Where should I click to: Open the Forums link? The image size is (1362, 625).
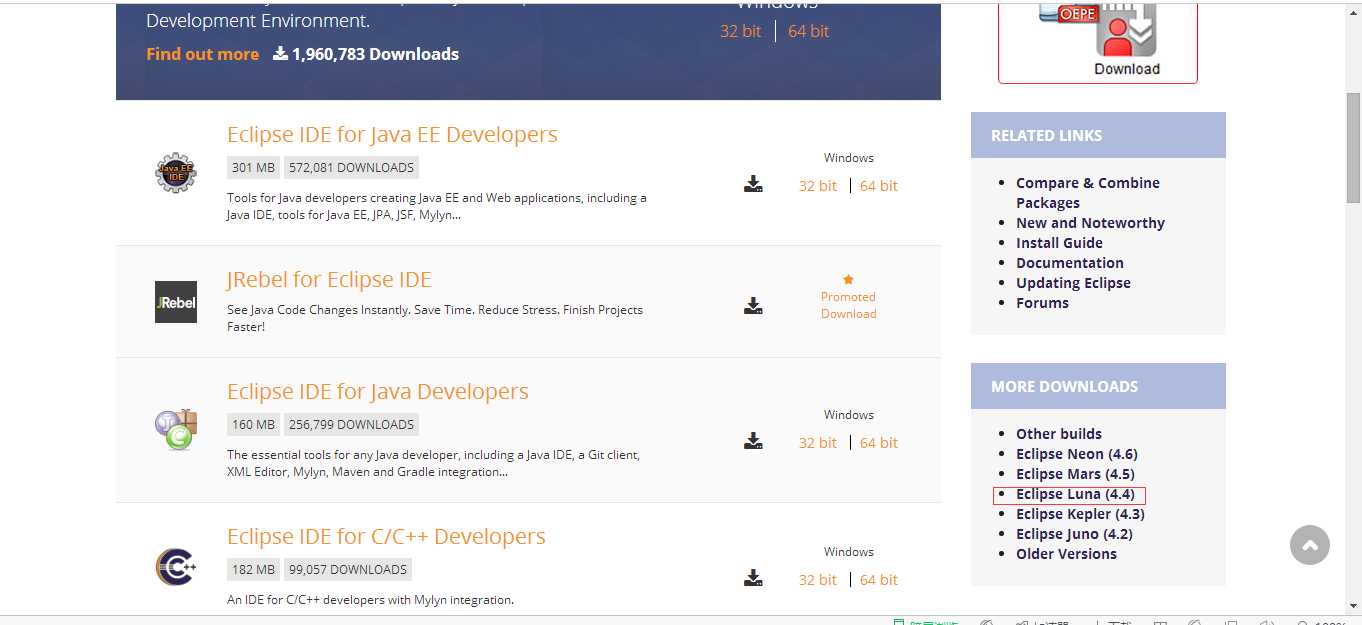pyautogui.click(x=1042, y=302)
